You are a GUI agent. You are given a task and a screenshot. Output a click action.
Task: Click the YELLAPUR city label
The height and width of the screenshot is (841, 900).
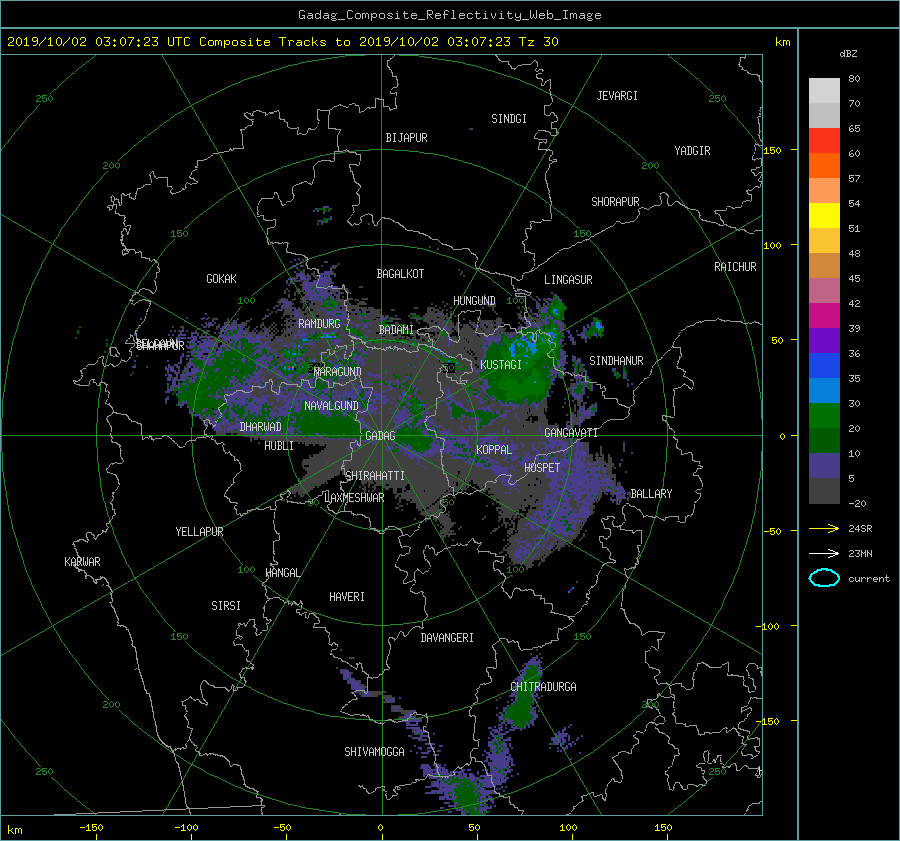pyautogui.click(x=199, y=532)
